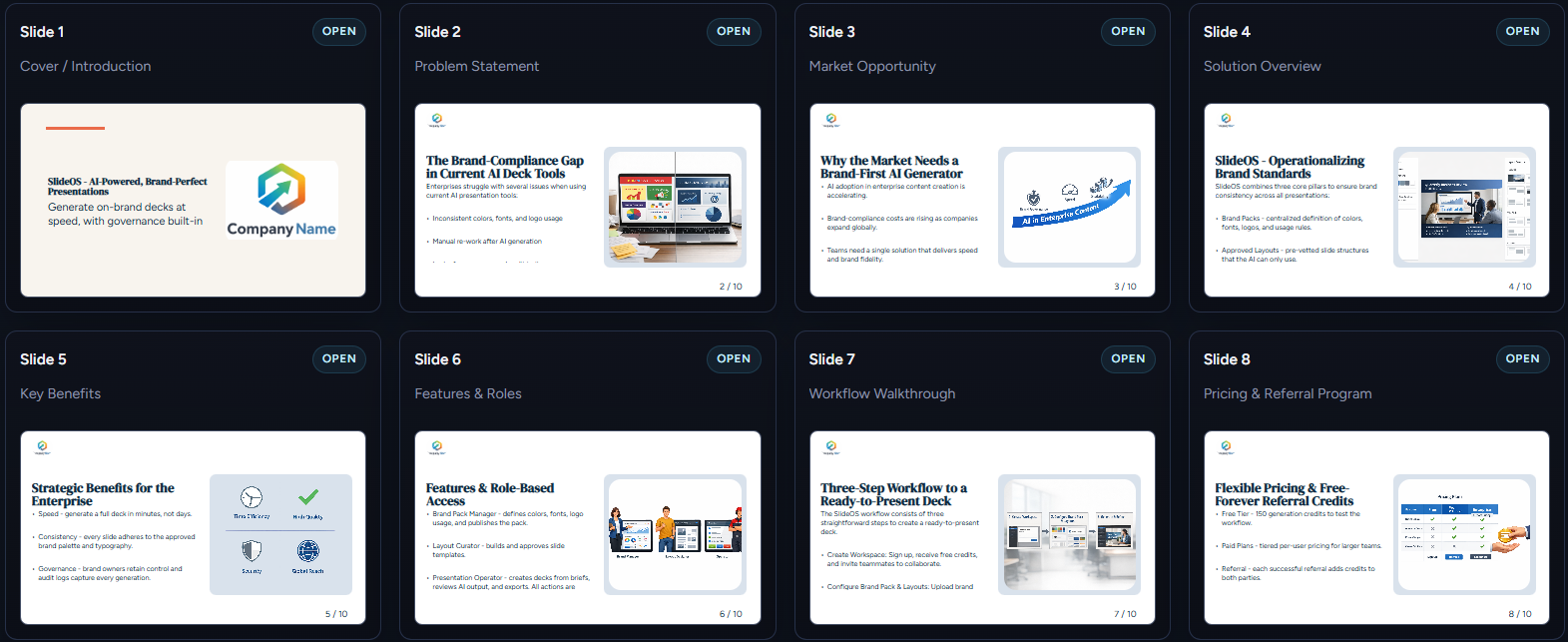
Task: Click the small logo on Slide 6 preview
Action: click(437, 447)
